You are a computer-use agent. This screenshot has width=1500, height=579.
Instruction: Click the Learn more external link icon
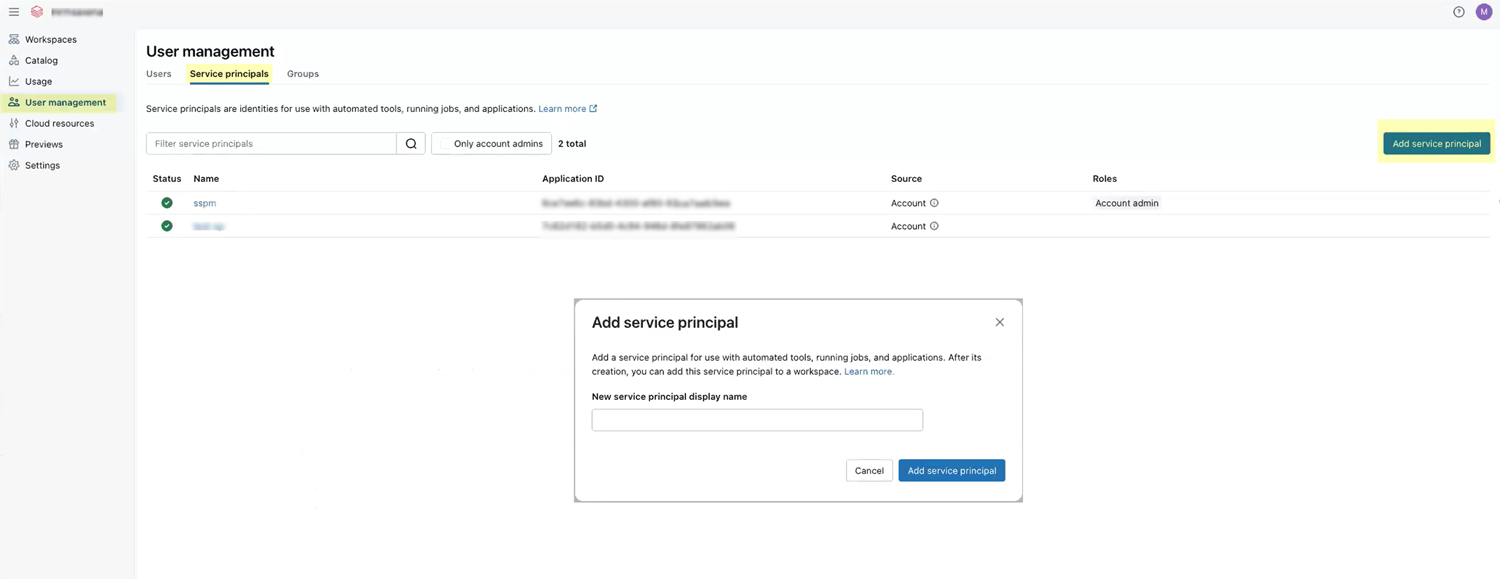coord(593,109)
